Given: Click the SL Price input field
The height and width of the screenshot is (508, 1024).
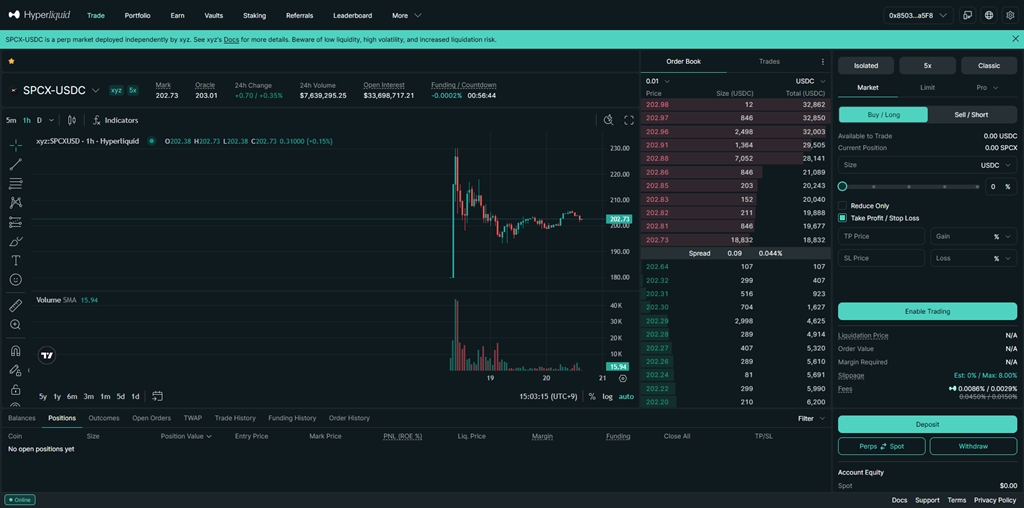Looking at the screenshot, I should (882, 259).
